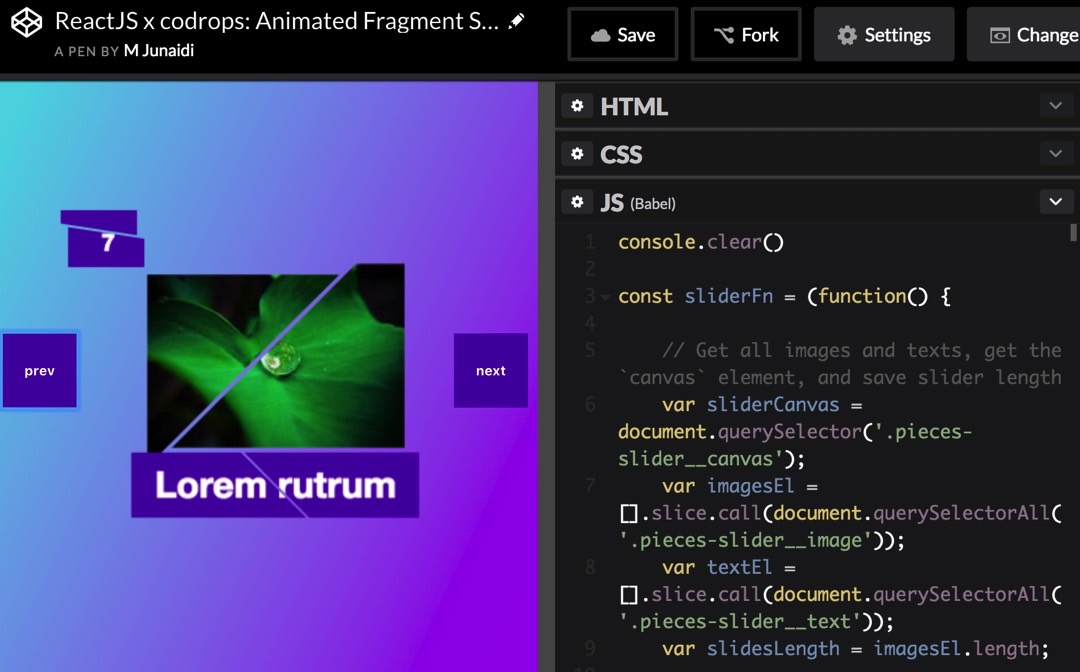Click the 'const sliderFn' code line

[785, 297]
